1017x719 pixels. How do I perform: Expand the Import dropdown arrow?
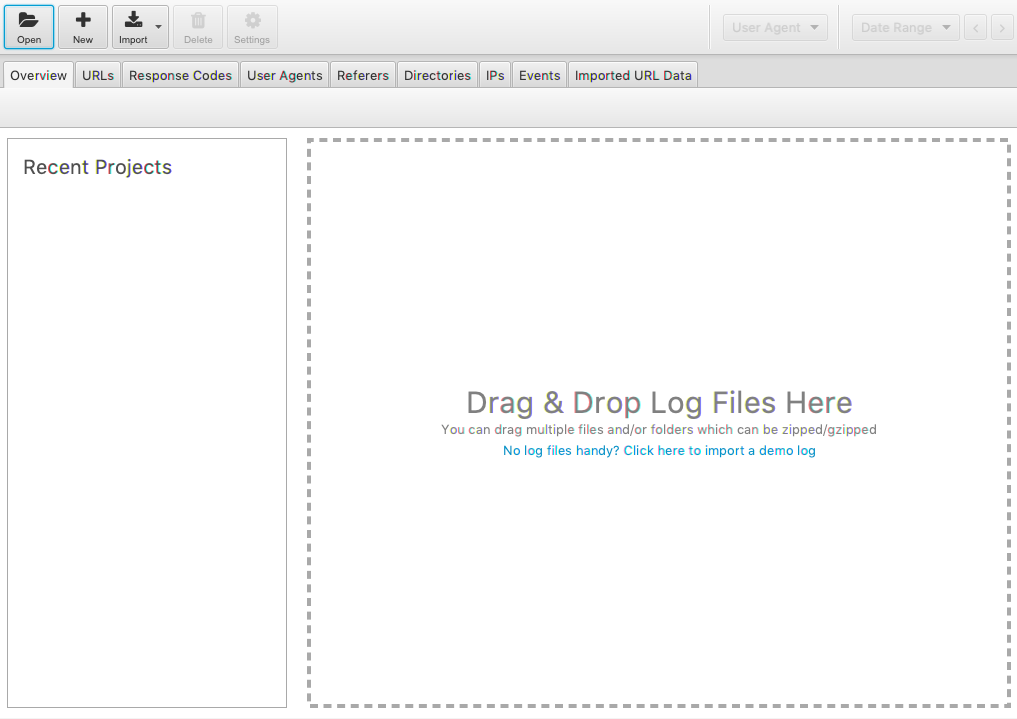point(158,26)
